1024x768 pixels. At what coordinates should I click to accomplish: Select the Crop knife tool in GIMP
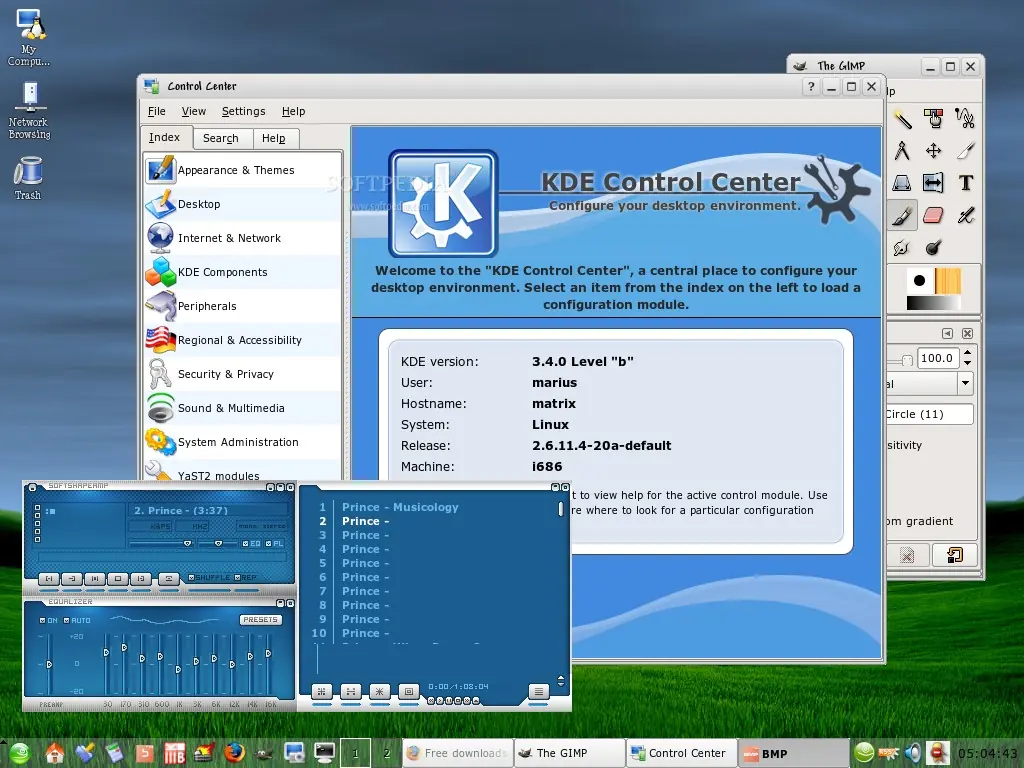tap(965, 151)
